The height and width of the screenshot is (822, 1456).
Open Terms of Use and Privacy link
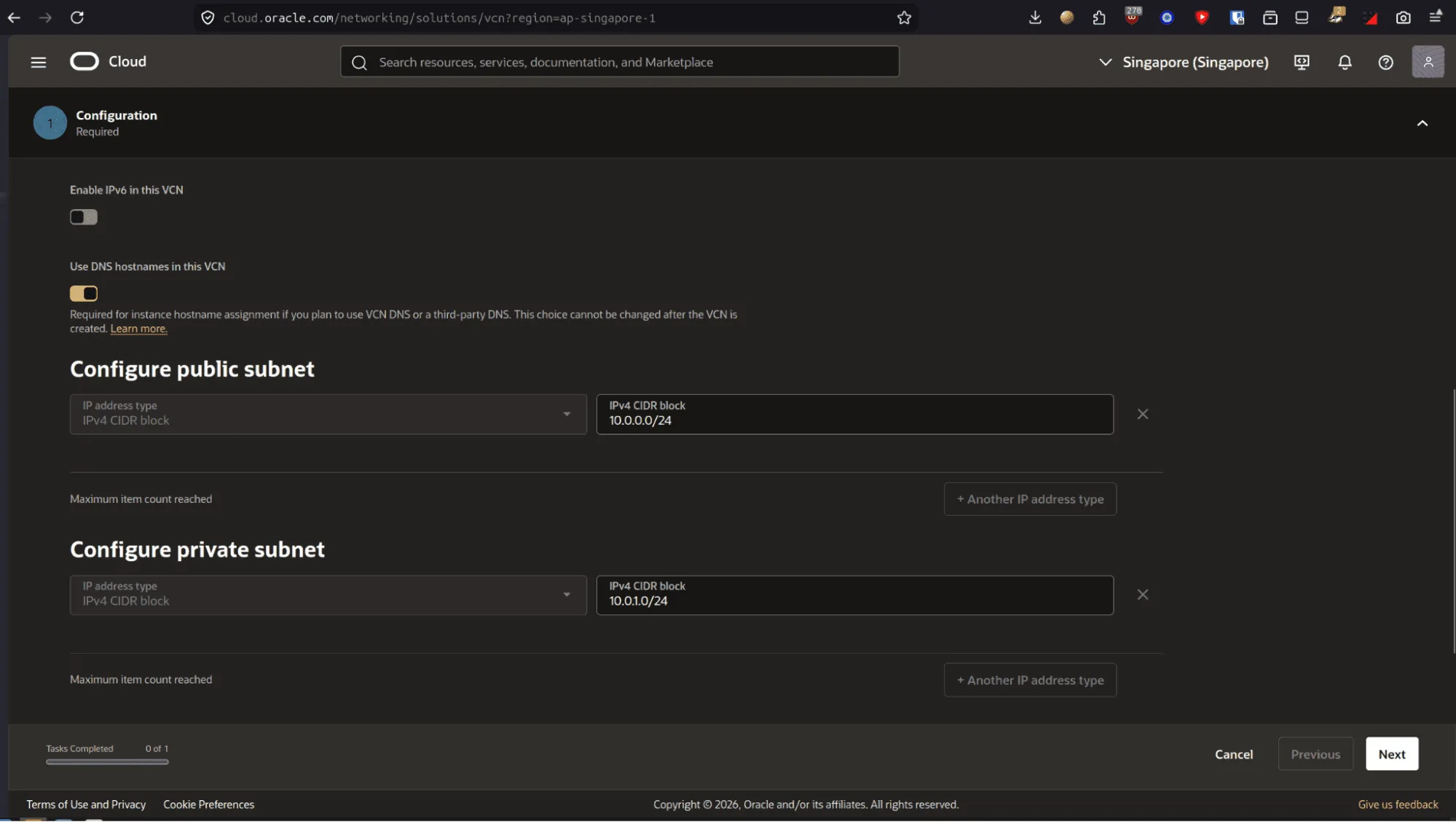pyautogui.click(x=86, y=805)
